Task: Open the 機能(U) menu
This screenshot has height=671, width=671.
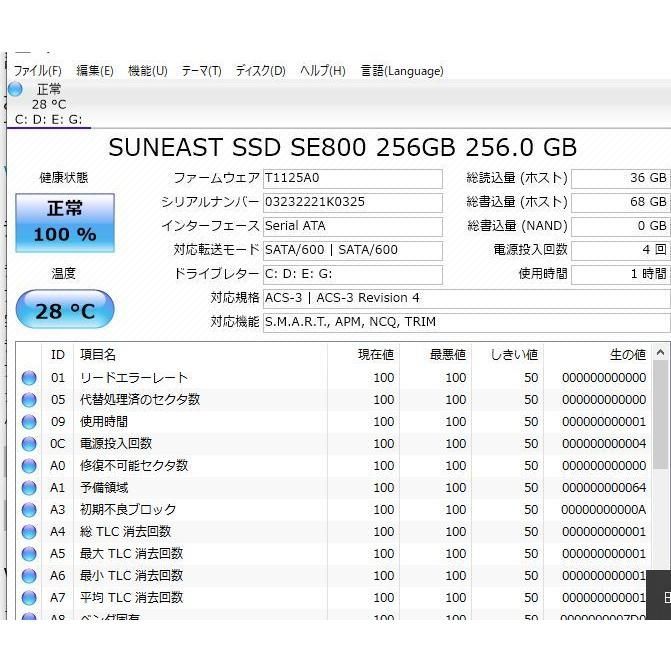Action: (x=148, y=71)
